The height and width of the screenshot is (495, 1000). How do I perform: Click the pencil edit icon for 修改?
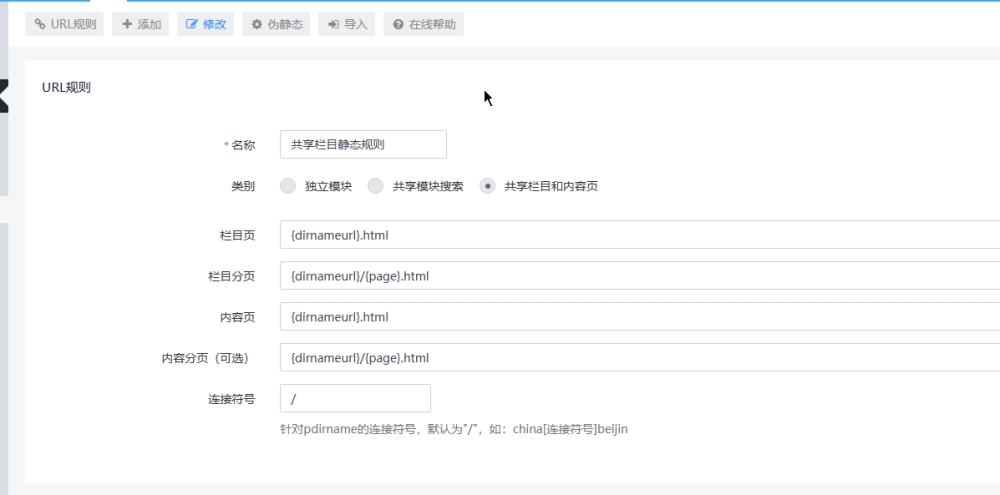coord(192,24)
